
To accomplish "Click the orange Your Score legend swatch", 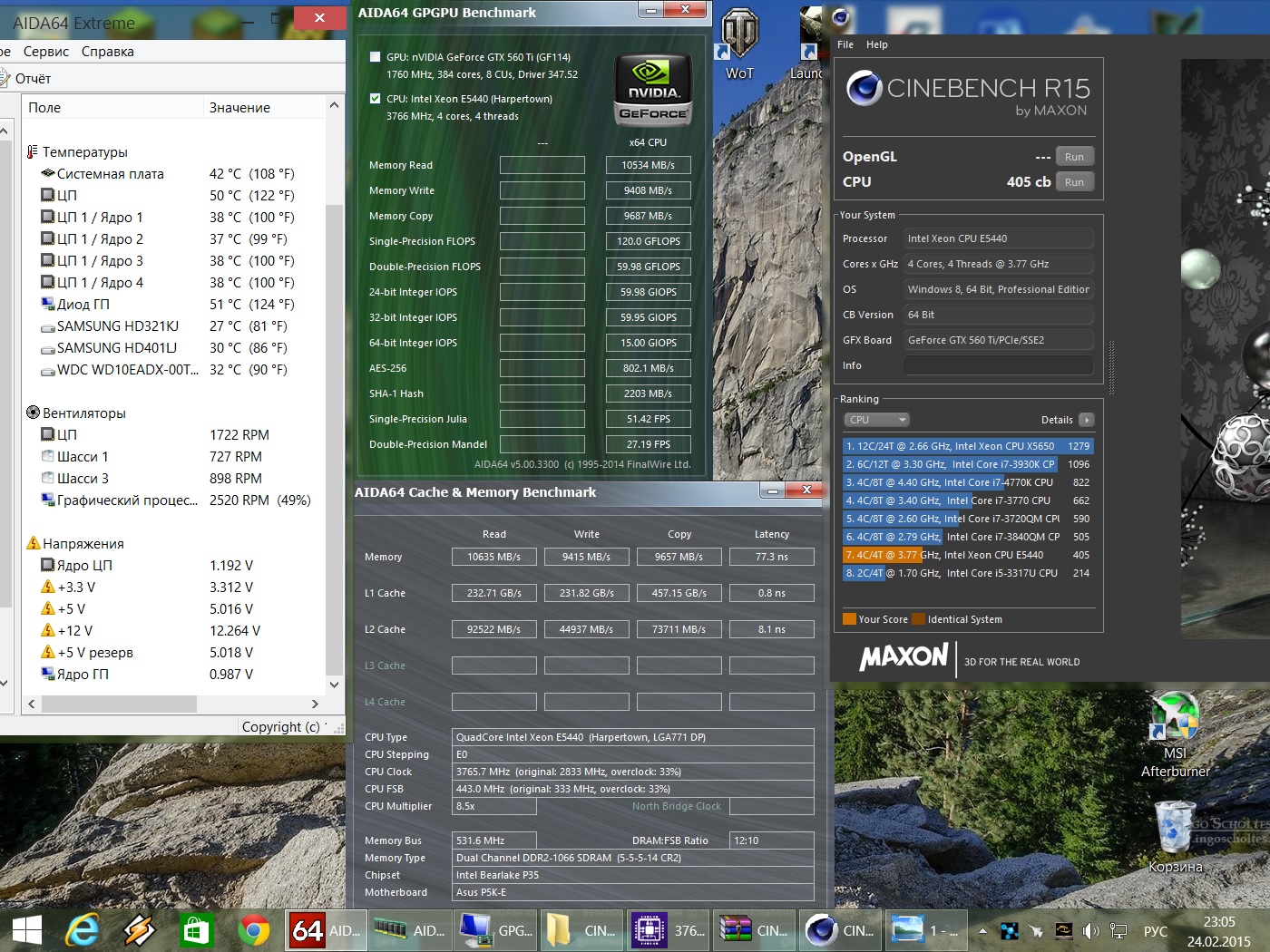I will coord(850,619).
